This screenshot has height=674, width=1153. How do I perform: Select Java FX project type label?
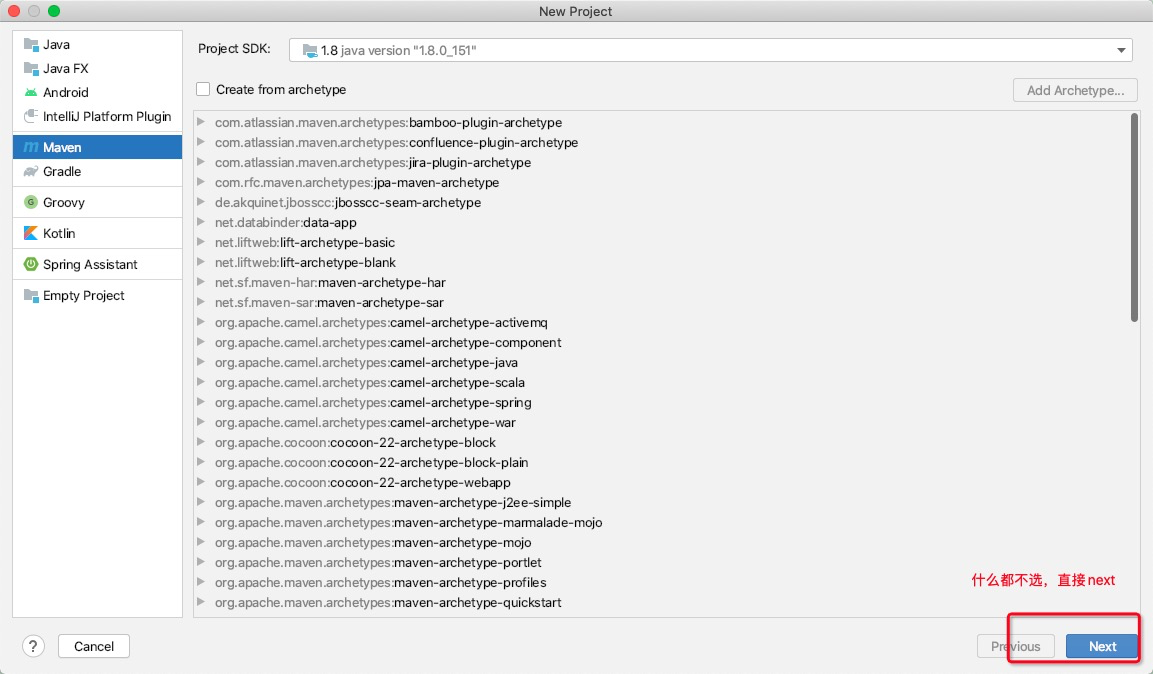pyautogui.click(x=65, y=68)
